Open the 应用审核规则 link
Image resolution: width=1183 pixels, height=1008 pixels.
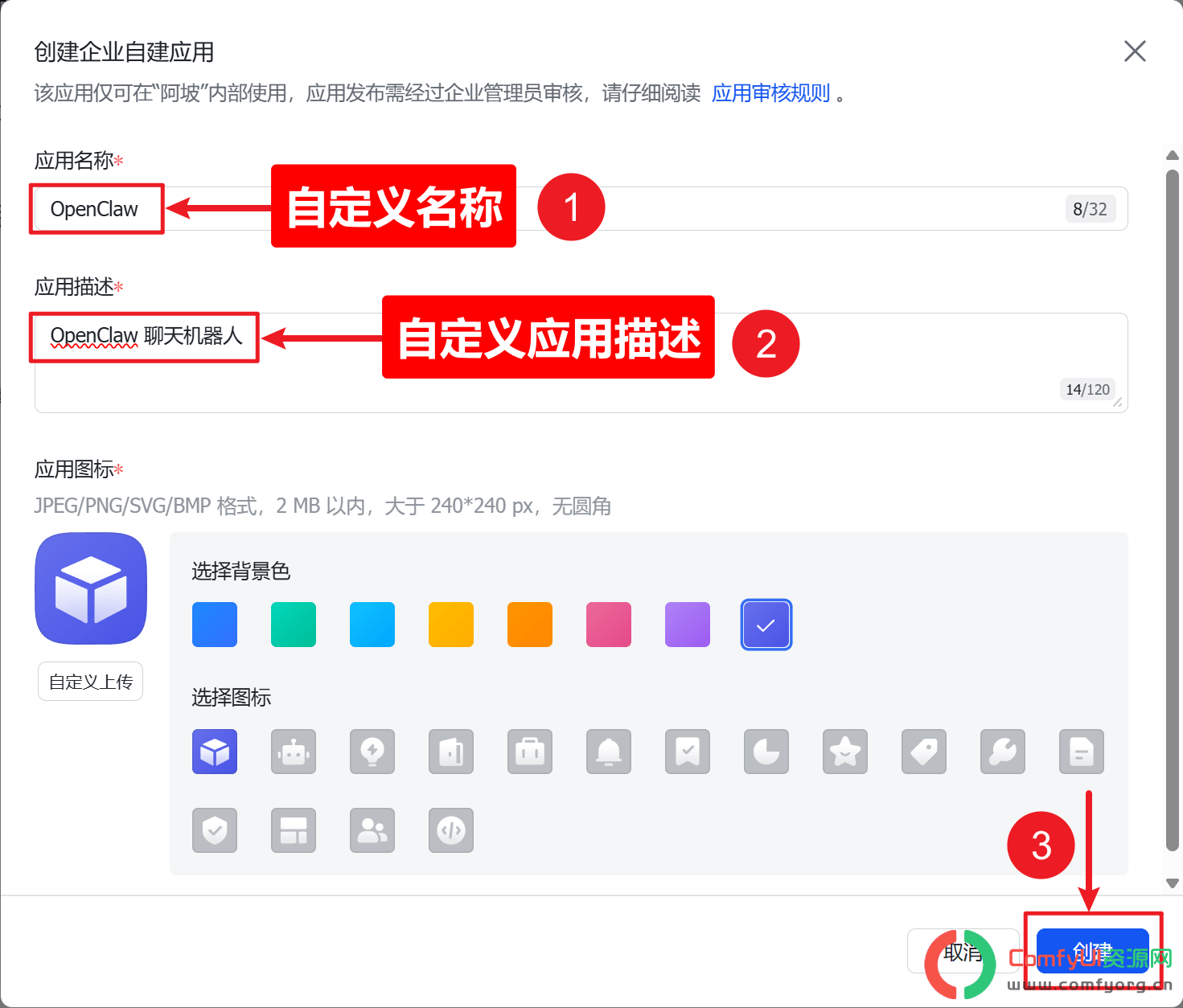(770, 93)
